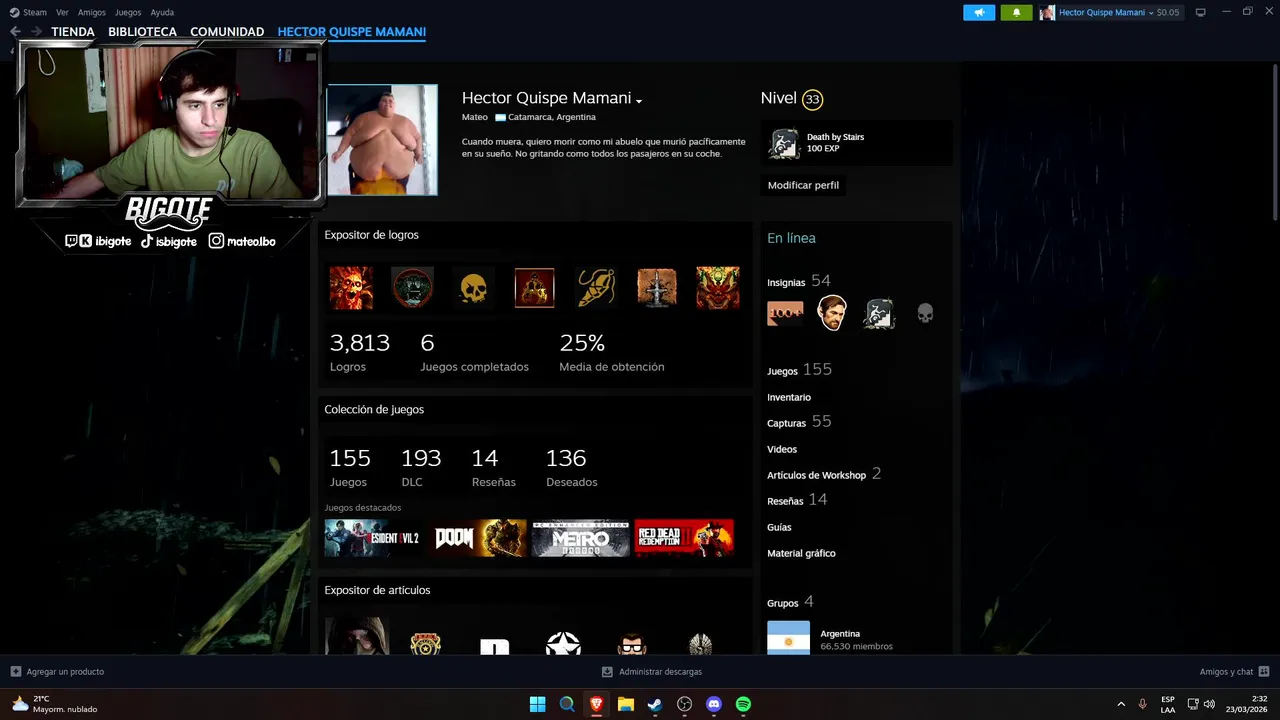This screenshot has width=1280, height=720.
Task: Click the Steam big picture monitor icon
Action: 1200,12
